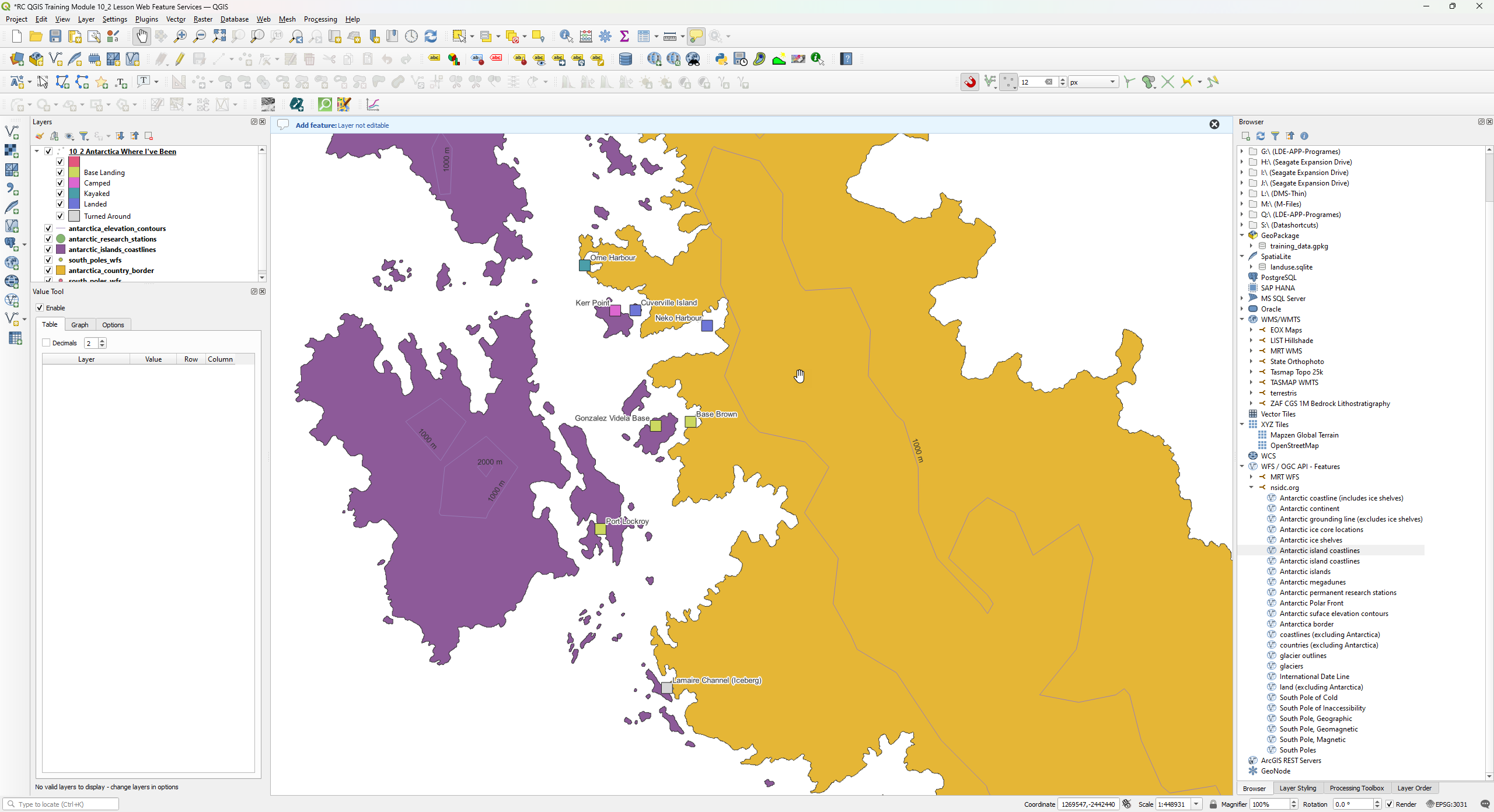The image size is (1494, 812).
Task: Uncheck the Value Tool Enable checkbox
Action: [40, 308]
